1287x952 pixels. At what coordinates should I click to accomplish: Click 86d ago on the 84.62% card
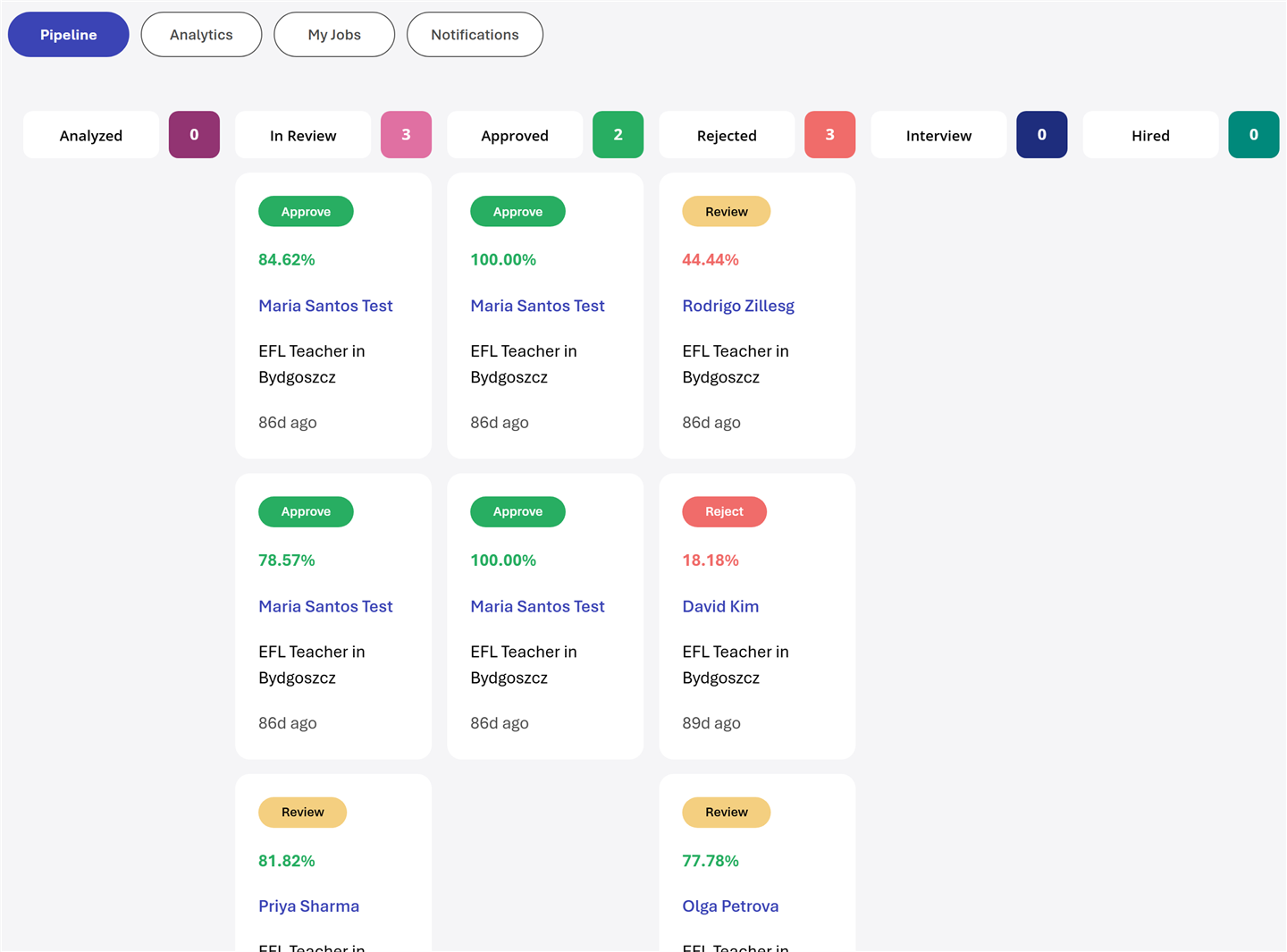pos(288,423)
